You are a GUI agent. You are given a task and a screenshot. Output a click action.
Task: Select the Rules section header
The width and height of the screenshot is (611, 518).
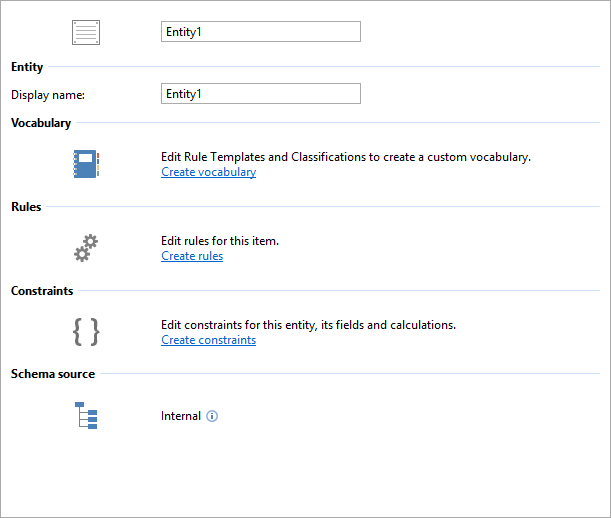(27, 207)
